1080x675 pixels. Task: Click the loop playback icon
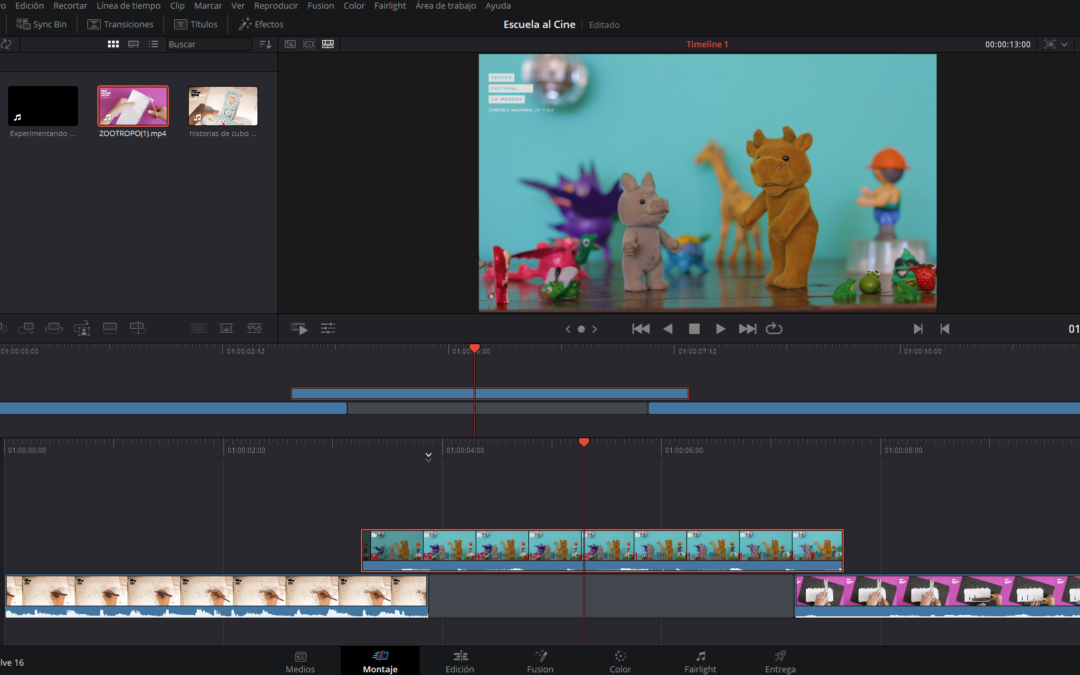click(x=774, y=328)
